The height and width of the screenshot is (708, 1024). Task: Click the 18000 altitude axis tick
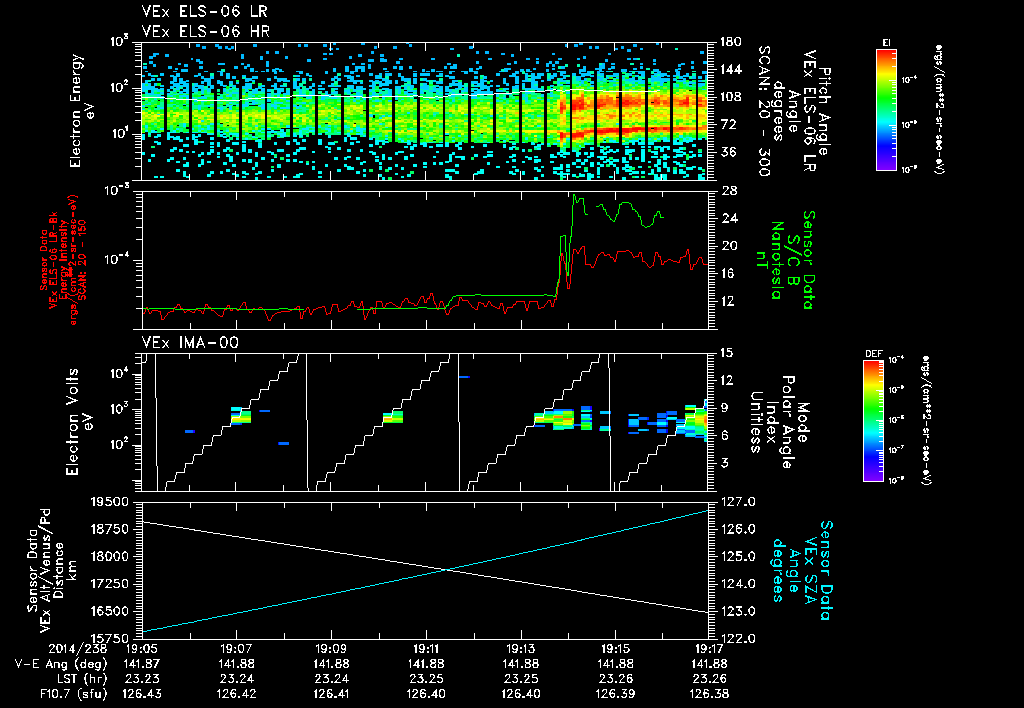(110, 556)
